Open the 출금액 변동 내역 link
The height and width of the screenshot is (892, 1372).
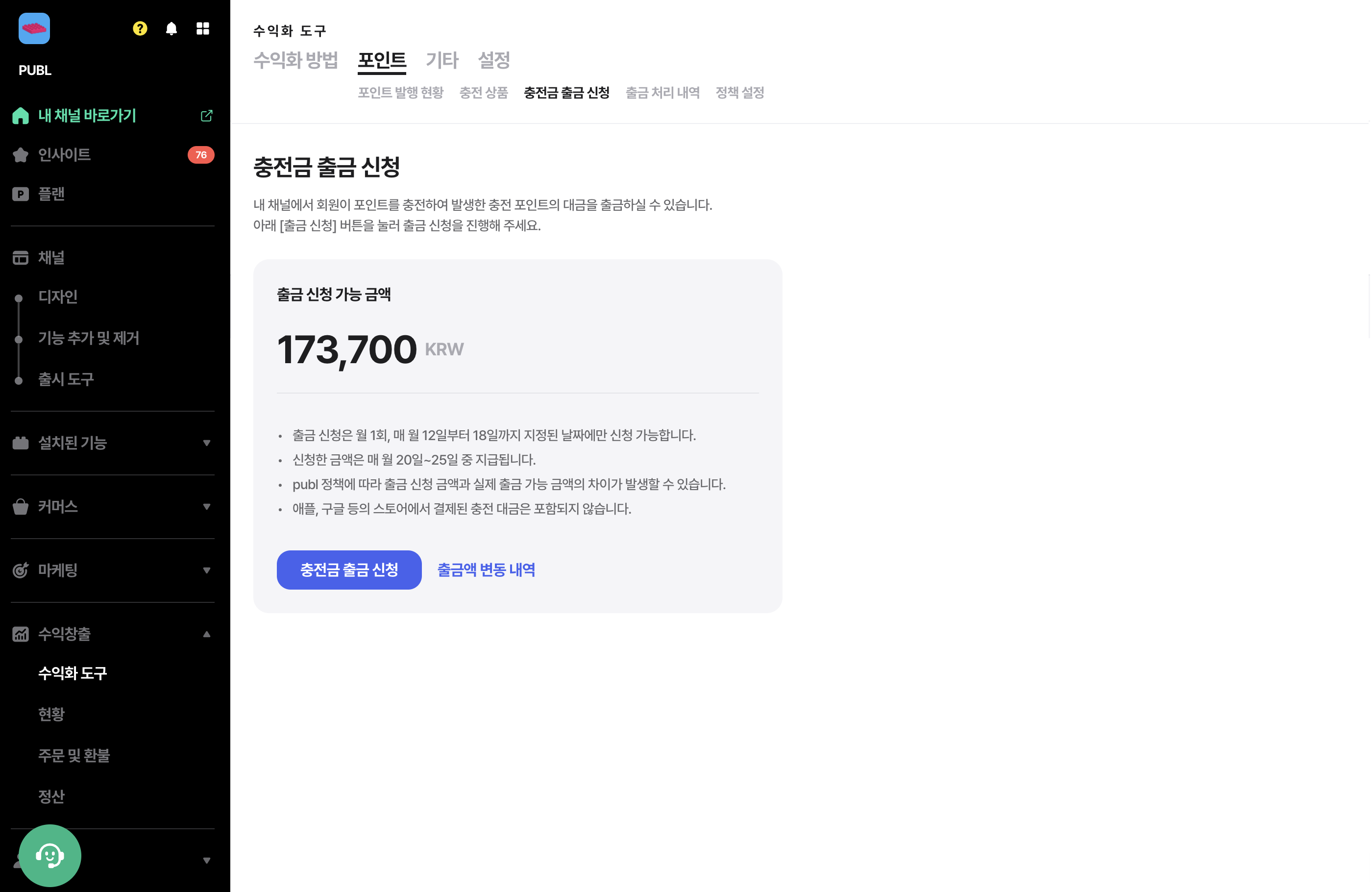[x=487, y=570]
